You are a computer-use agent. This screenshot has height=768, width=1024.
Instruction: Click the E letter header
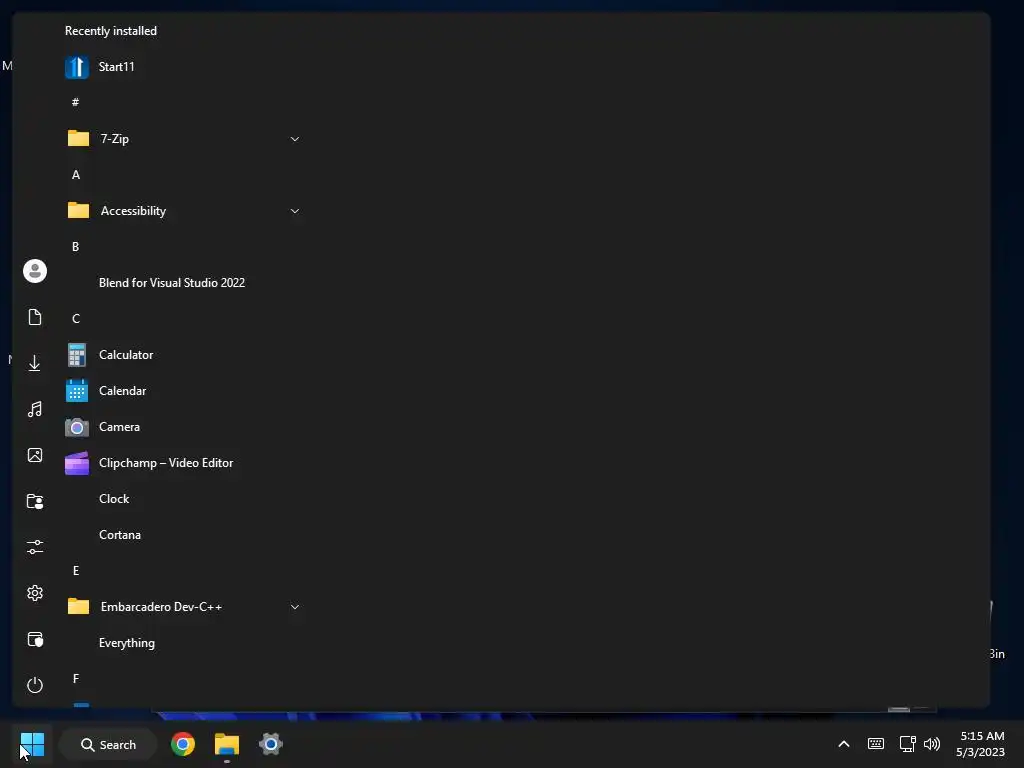pos(76,571)
